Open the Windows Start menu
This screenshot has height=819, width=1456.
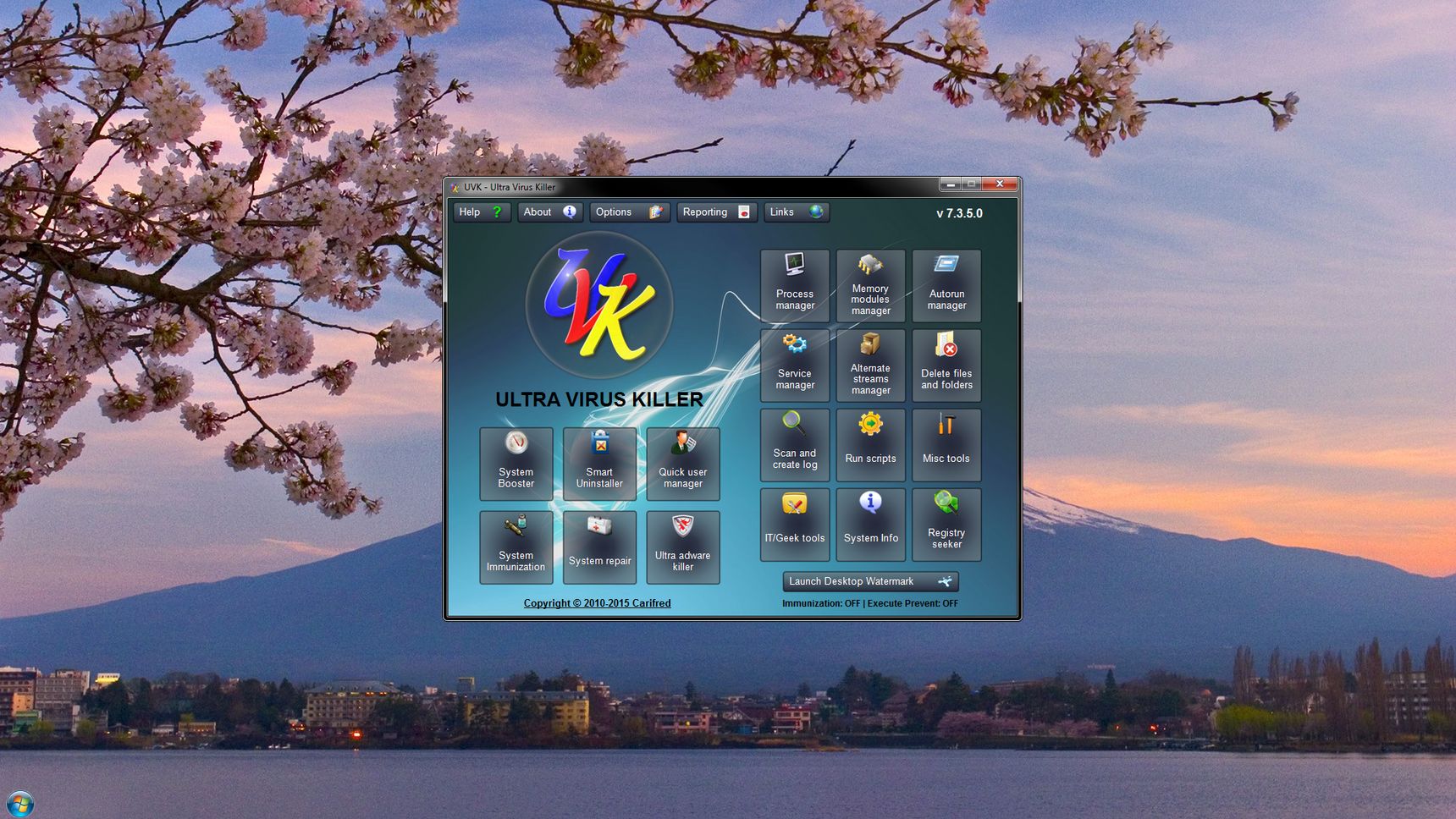coord(19,804)
